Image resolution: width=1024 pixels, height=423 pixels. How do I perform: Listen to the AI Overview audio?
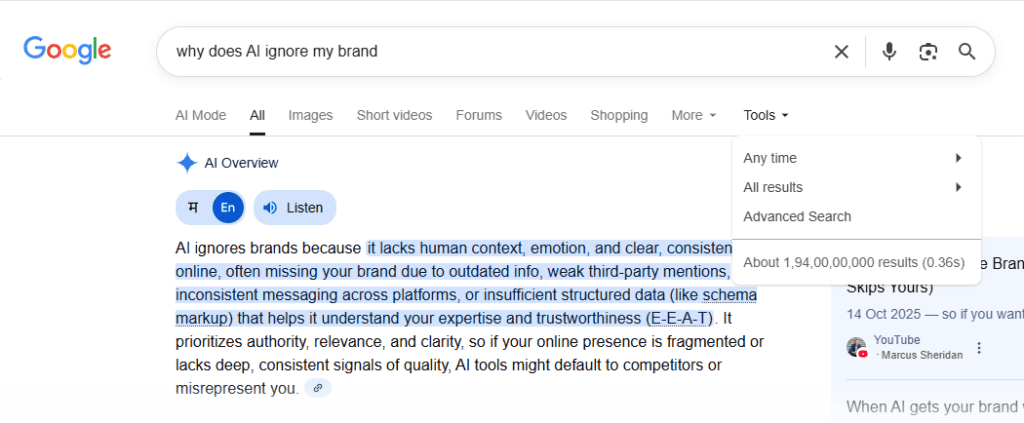point(294,208)
